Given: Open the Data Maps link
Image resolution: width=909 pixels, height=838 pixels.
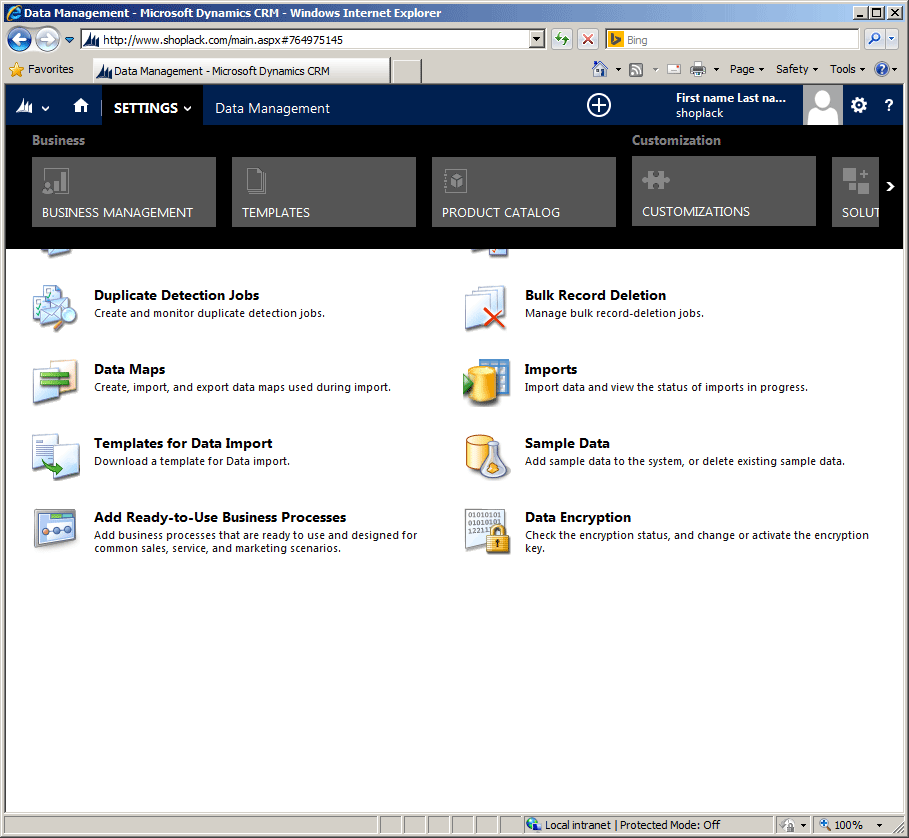Looking at the screenshot, I should [129, 370].
